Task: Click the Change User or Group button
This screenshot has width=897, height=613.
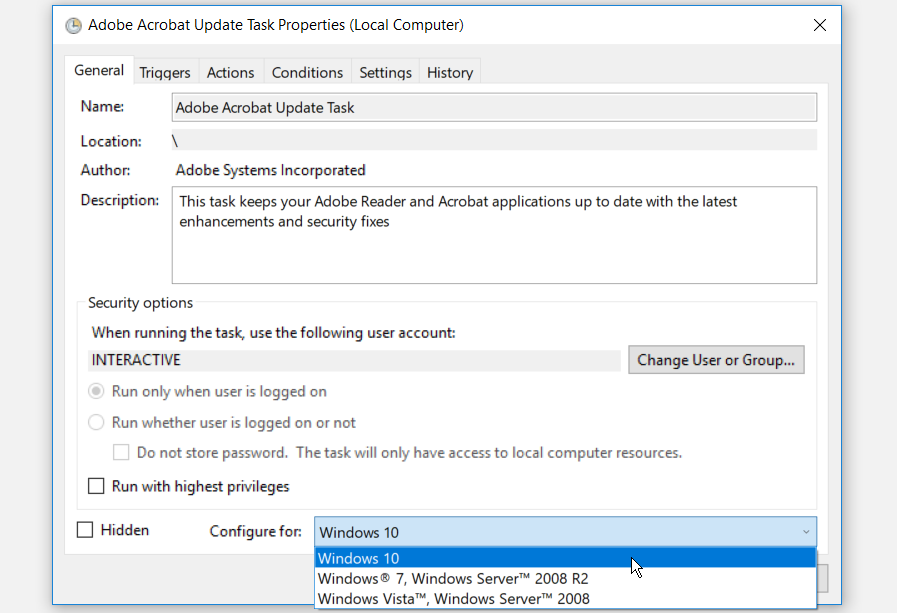Action: 716,360
